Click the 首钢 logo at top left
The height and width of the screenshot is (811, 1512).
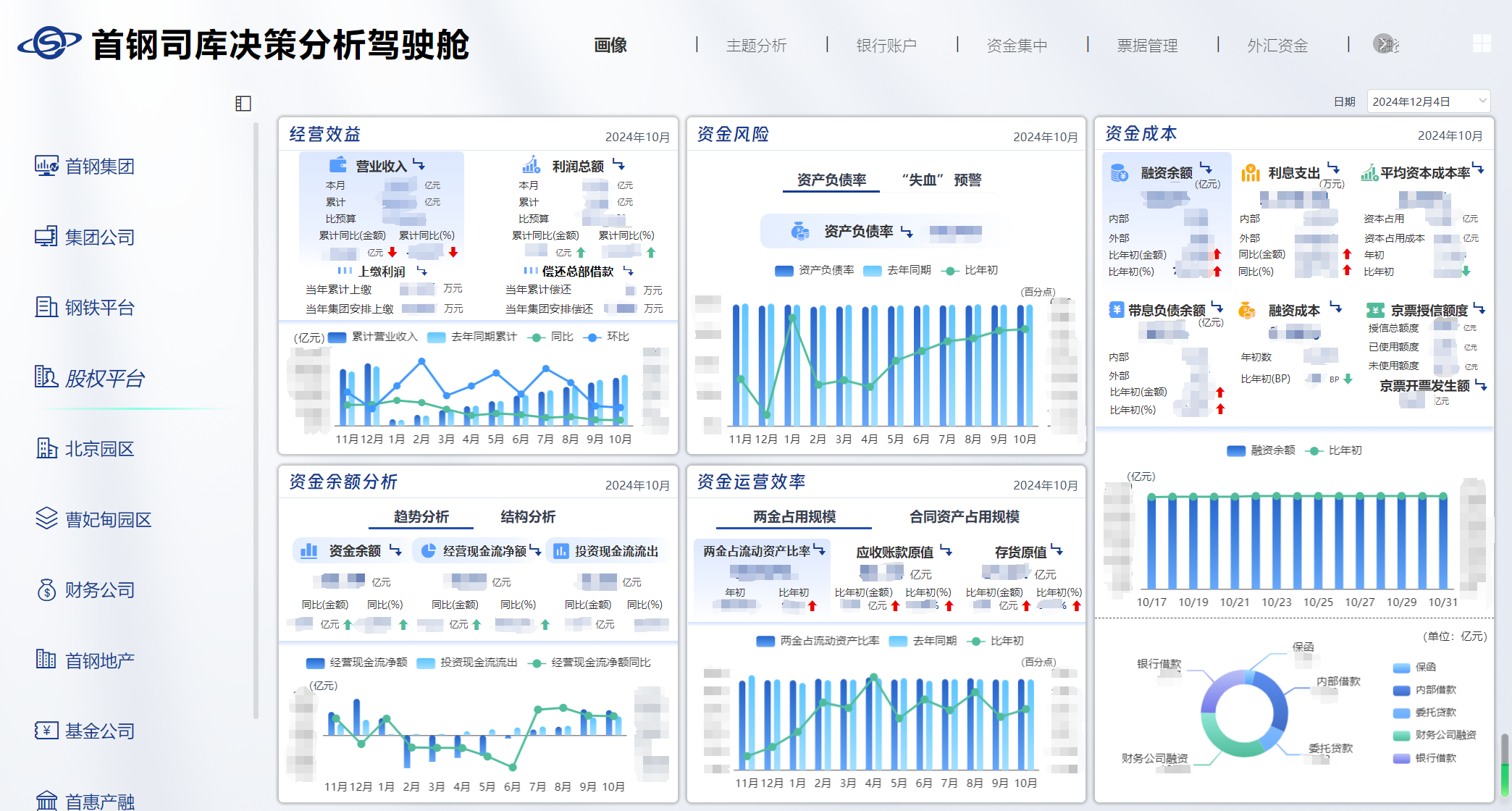[49, 43]
